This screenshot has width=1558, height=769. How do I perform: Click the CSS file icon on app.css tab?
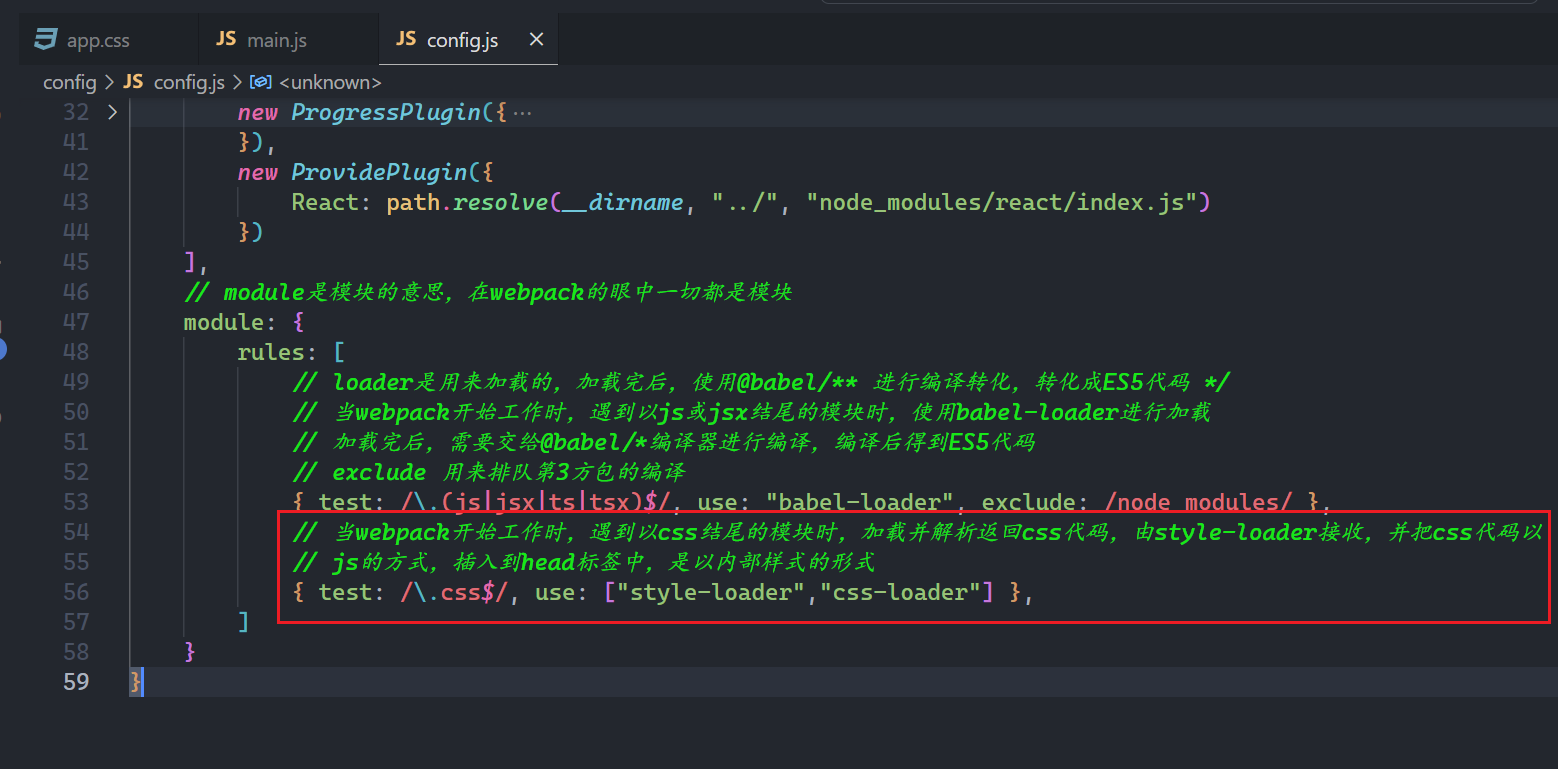(46, 40)
